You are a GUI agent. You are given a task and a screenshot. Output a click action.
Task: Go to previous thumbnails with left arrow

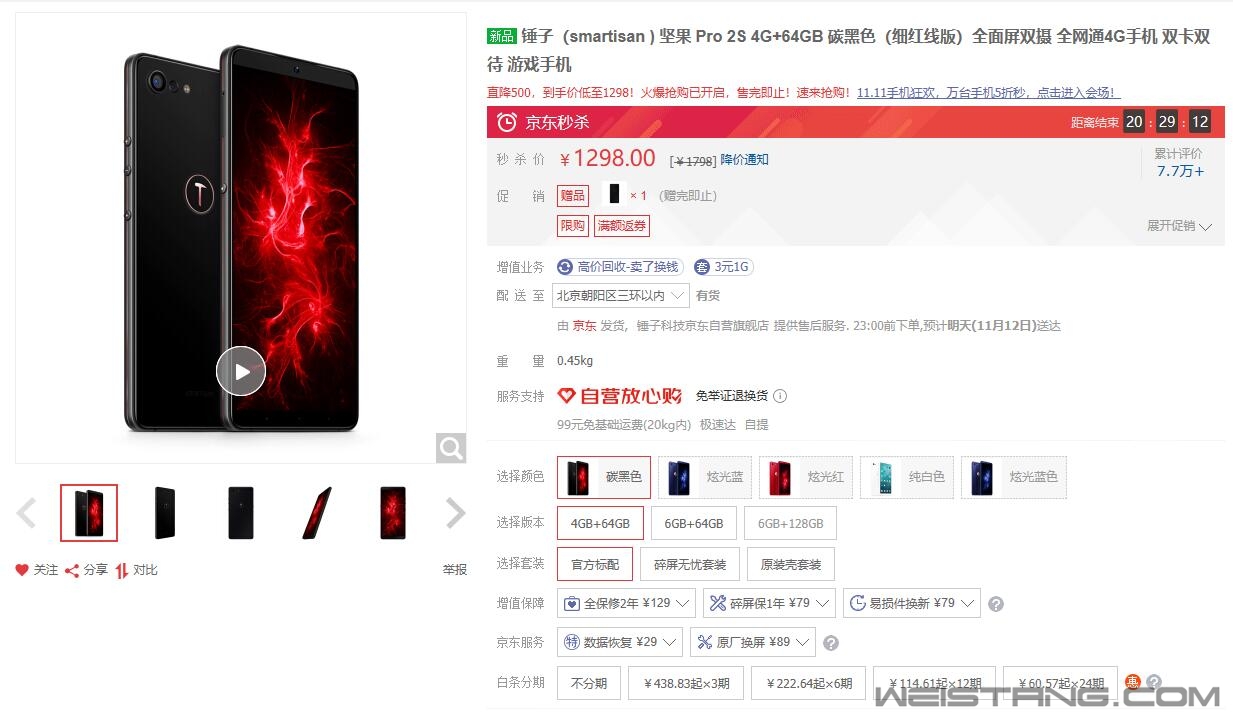click(x=27, y=513)
